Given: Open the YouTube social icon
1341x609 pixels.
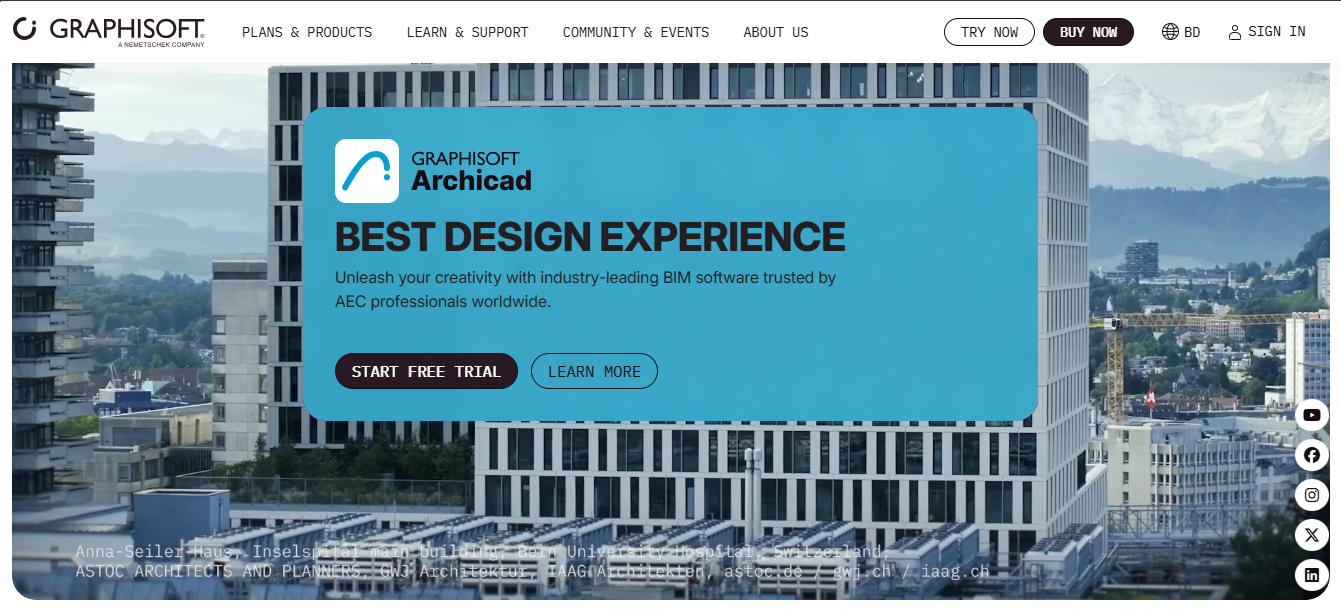Looking at the screenshot, I should tap(1312, 415).
